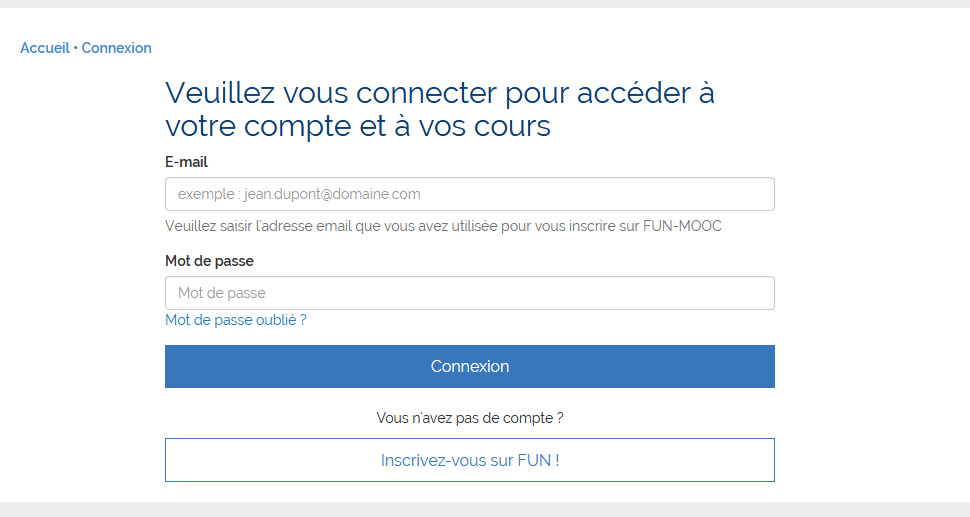Click the Mot de passe label
The width and height of the screenshot is (970, 517).
pos(209,261)
